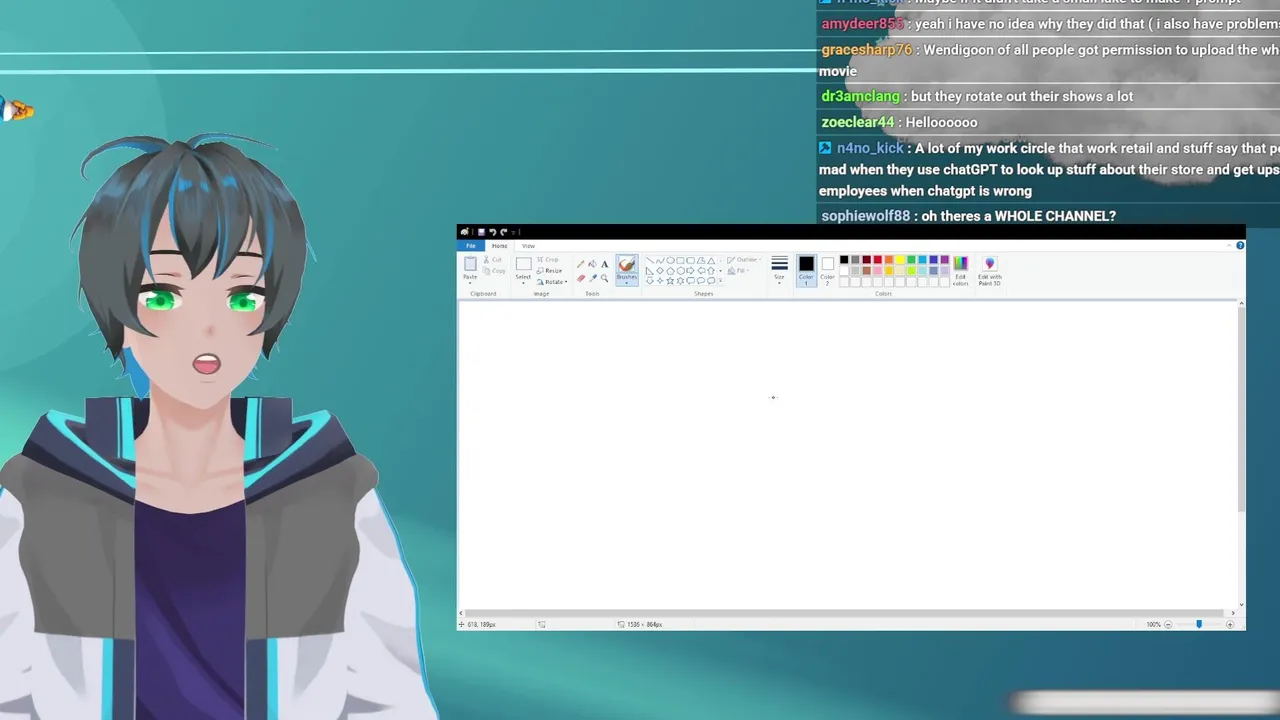Expand the Shapes gallery more arrow

click(720, 281)
